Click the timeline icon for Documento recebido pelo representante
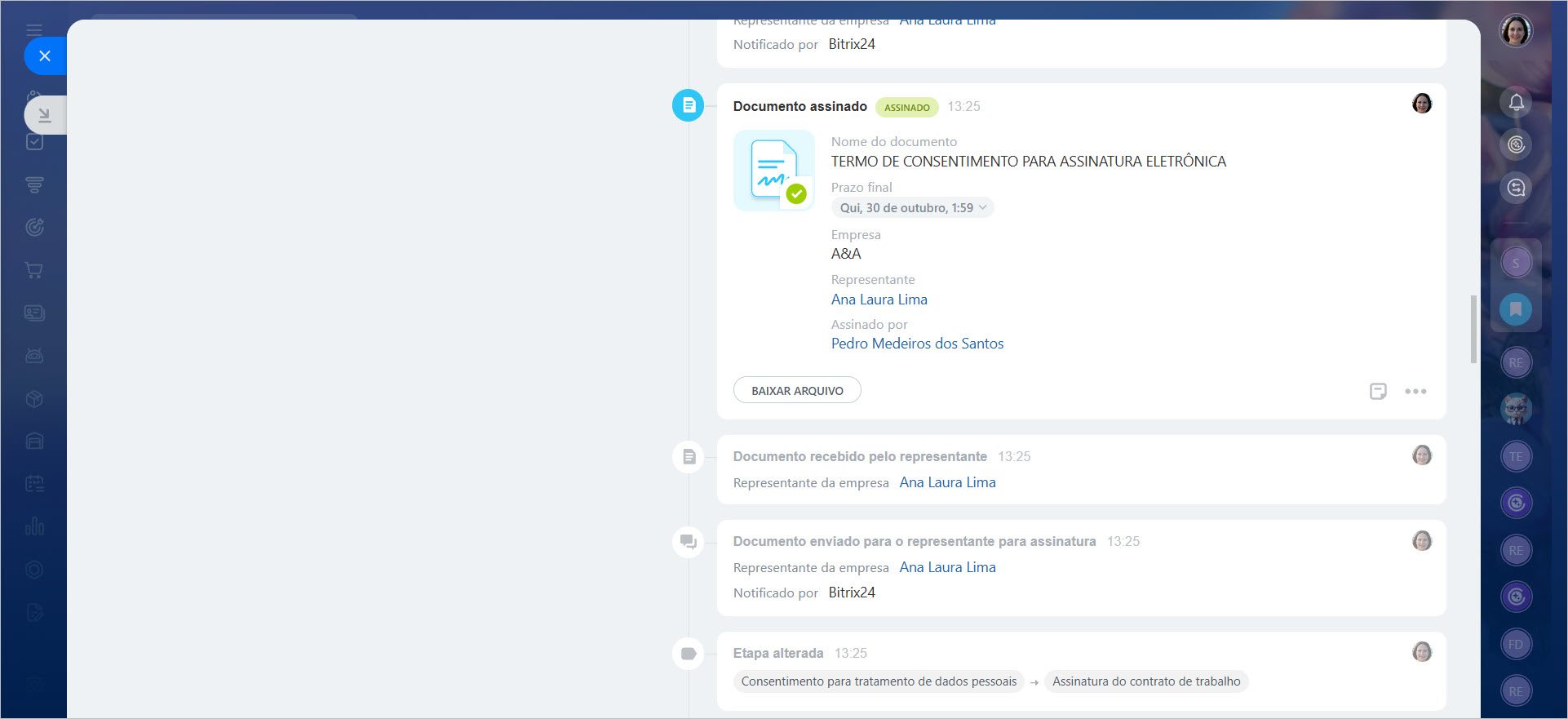The image size is (1568, 719). tap(689, 456)
